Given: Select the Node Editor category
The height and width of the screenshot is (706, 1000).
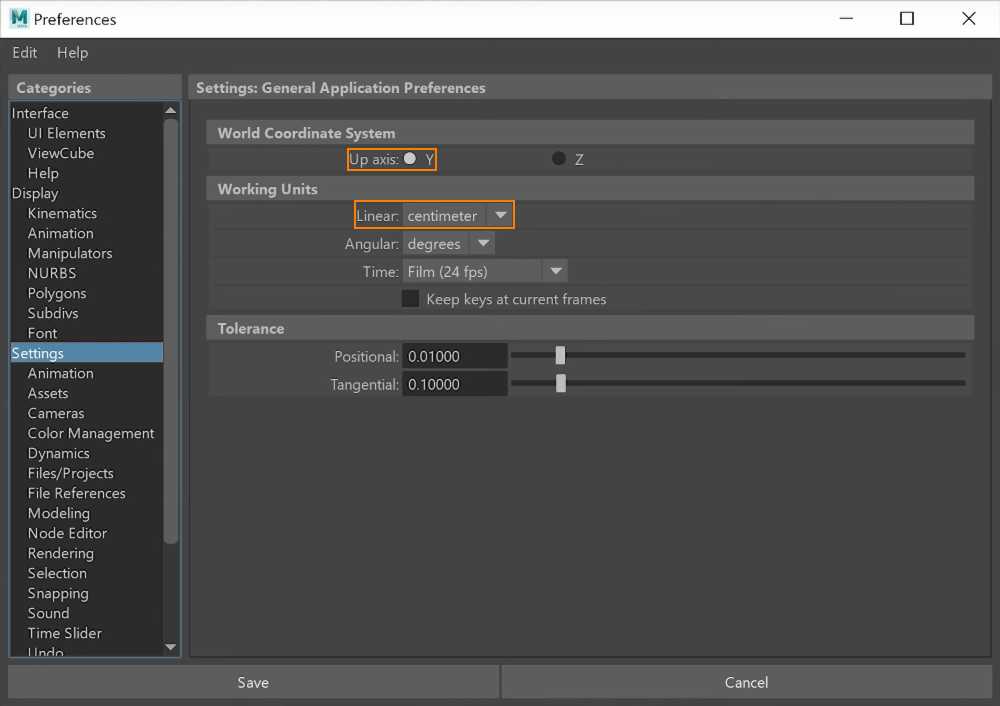Looking at the screenshot, I should 87,533.
